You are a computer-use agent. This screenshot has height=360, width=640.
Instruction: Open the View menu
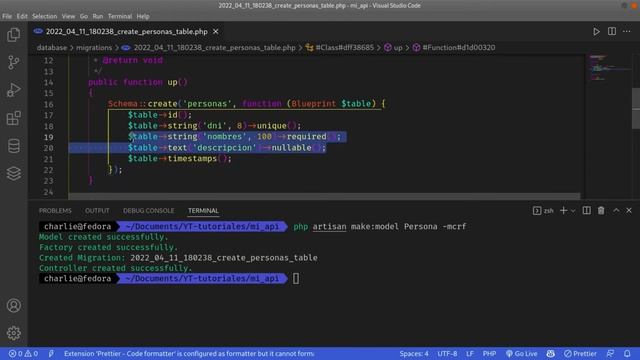click(x=68, y=16)
